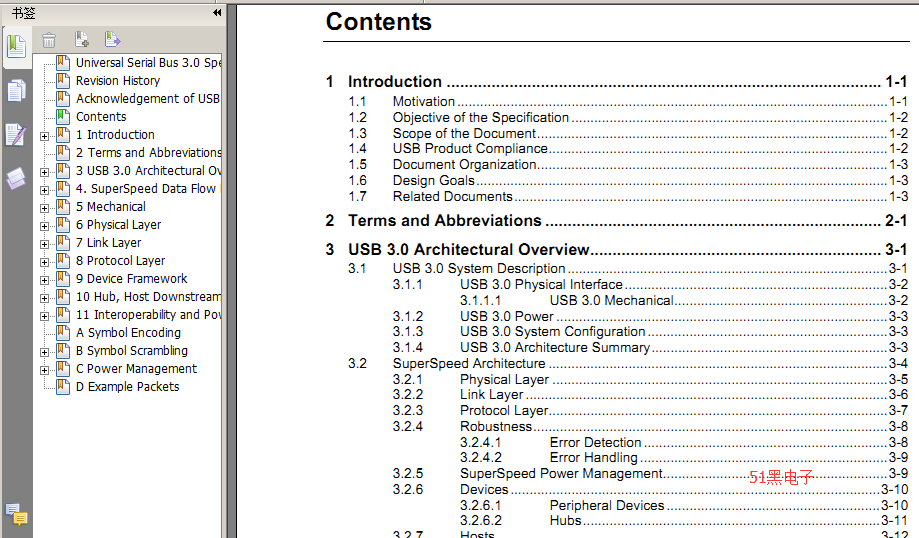Image resolution: width=919 pixels, height=538 pixels.
Task: Click the delete bookmark trash icon
Action: pyautogui.click(x=49, y=40)
